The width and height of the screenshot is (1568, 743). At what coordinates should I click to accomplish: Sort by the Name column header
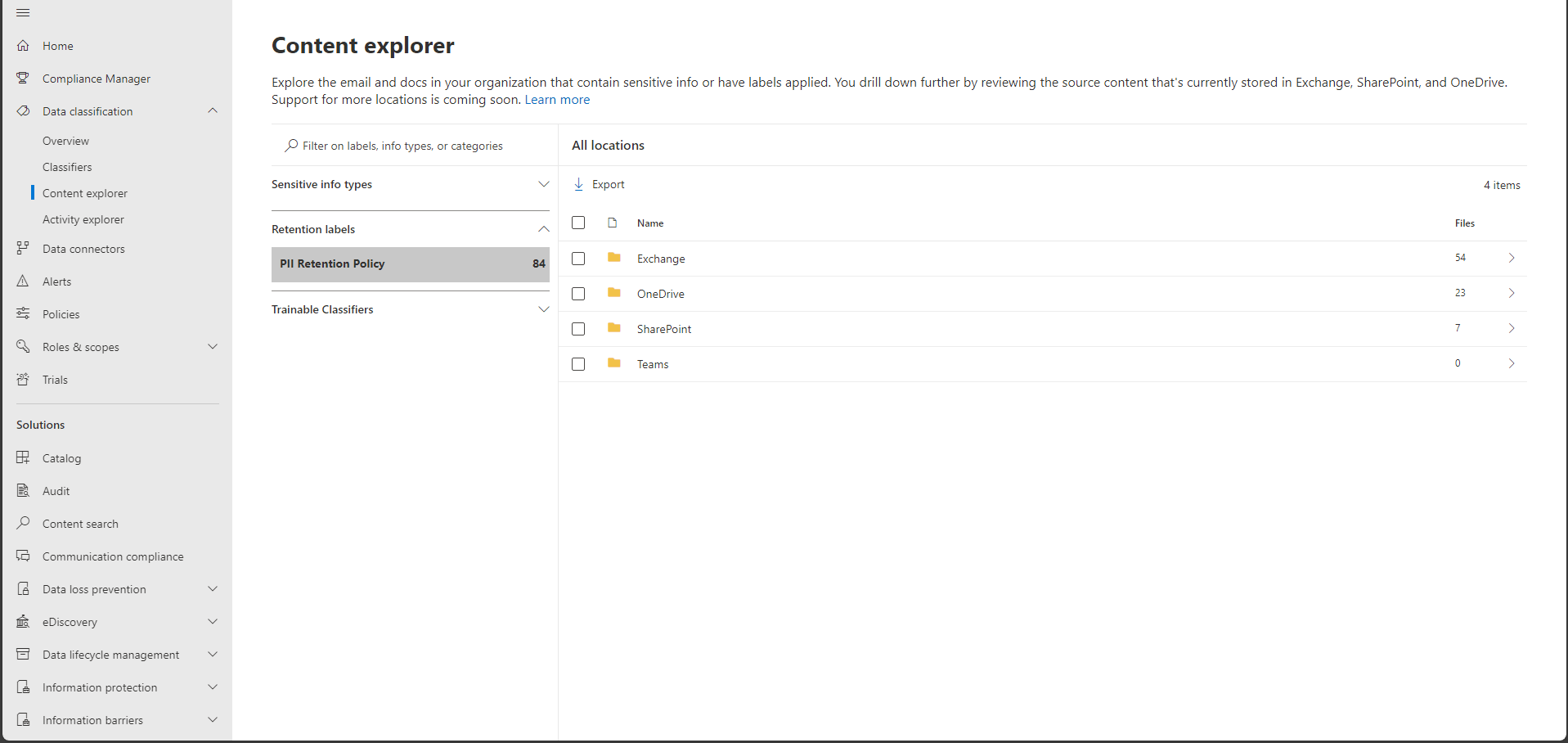pos(650,223)
